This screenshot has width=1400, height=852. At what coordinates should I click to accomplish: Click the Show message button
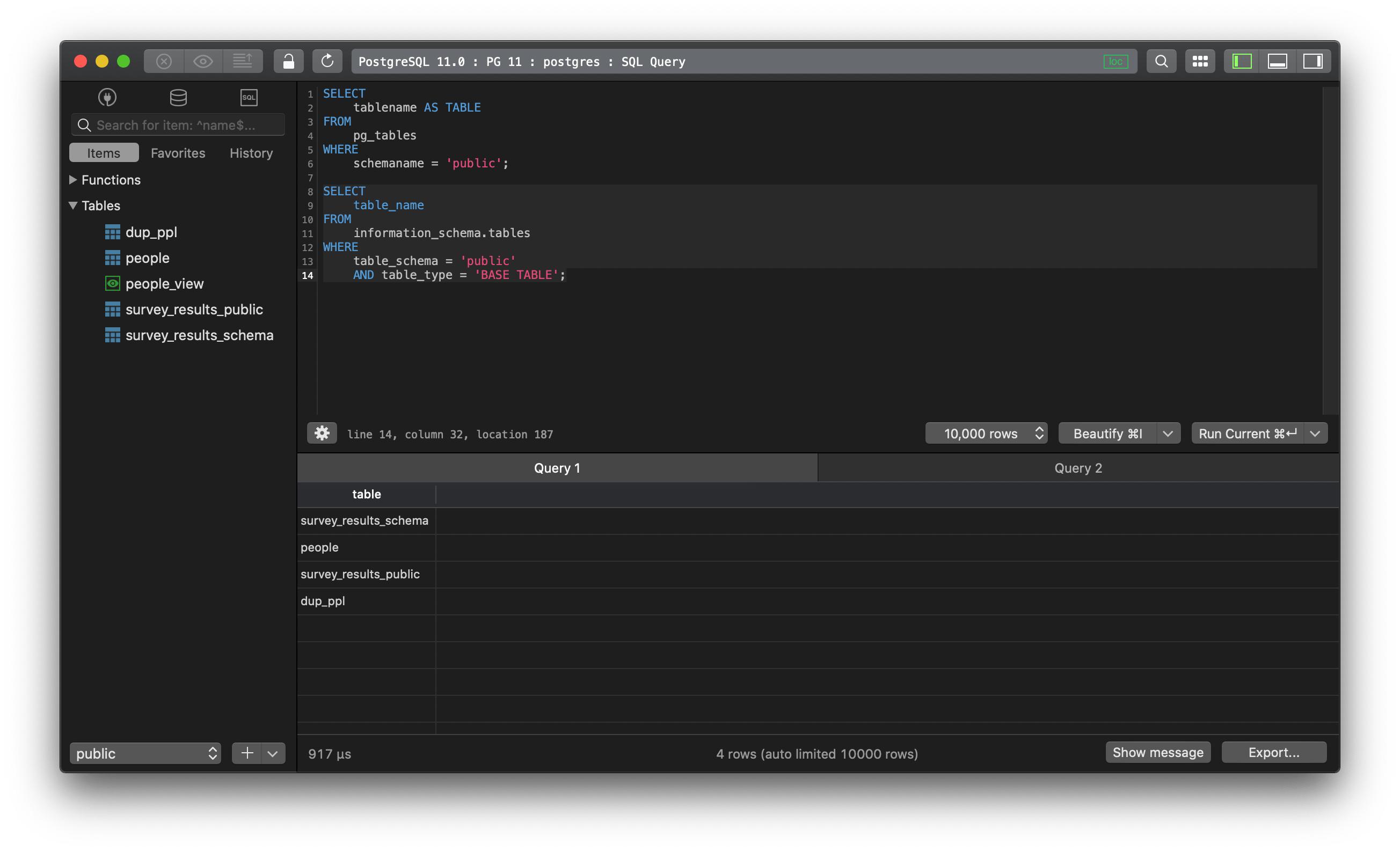coord(1158,752)
